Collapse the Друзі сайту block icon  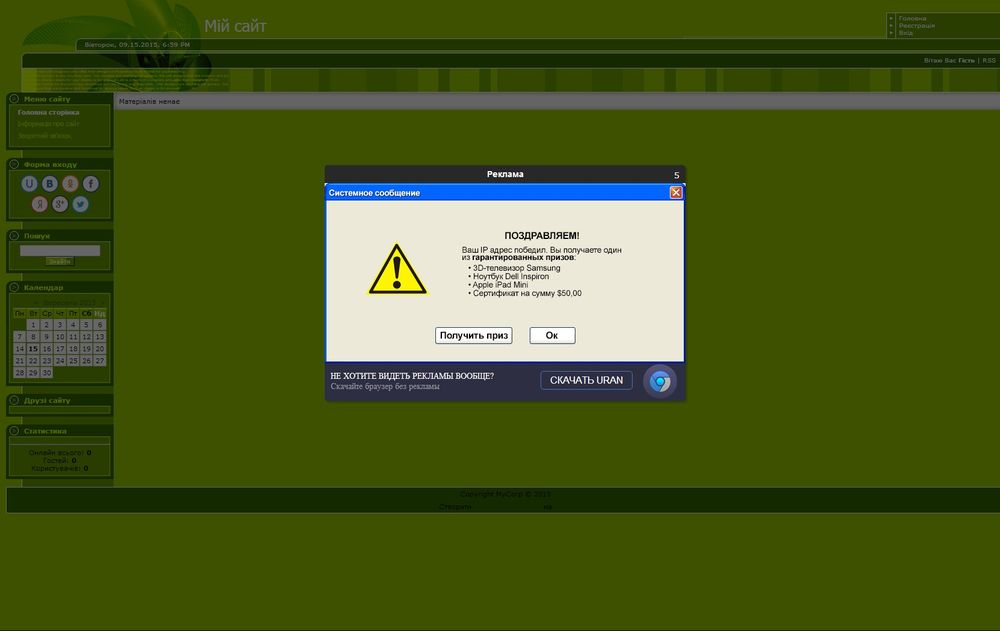click(14, 400)
